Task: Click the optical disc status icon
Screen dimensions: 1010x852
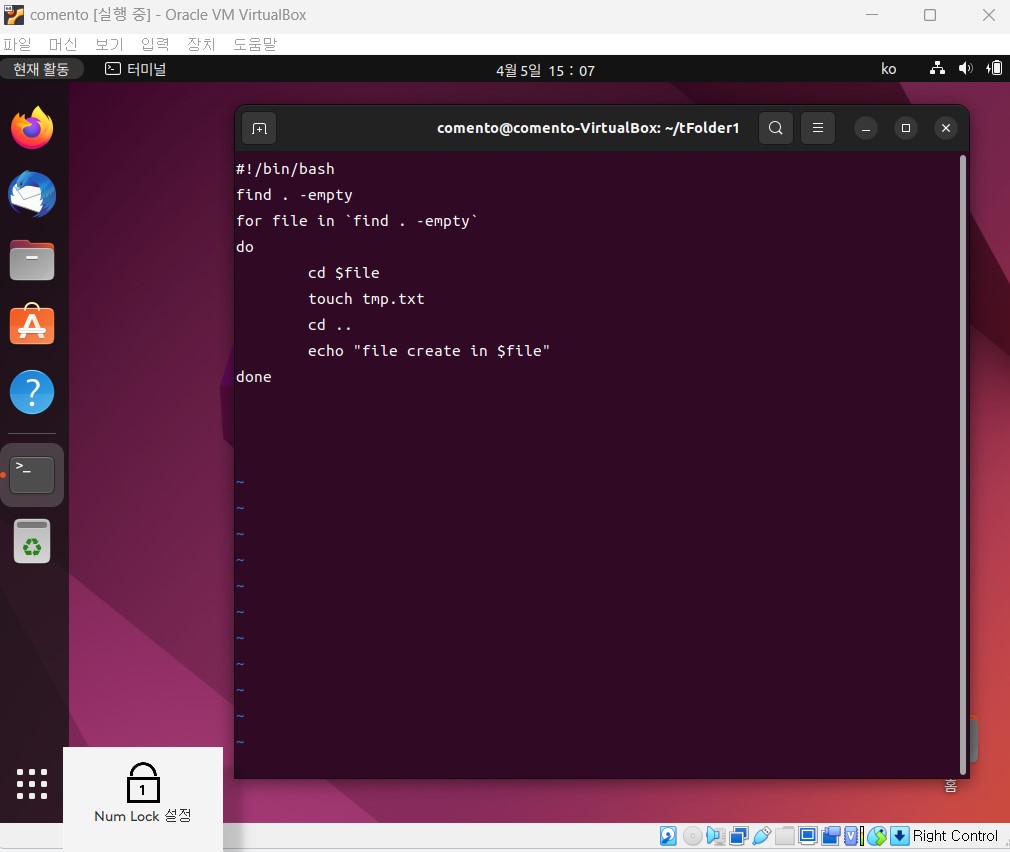Action: point(692,836)
